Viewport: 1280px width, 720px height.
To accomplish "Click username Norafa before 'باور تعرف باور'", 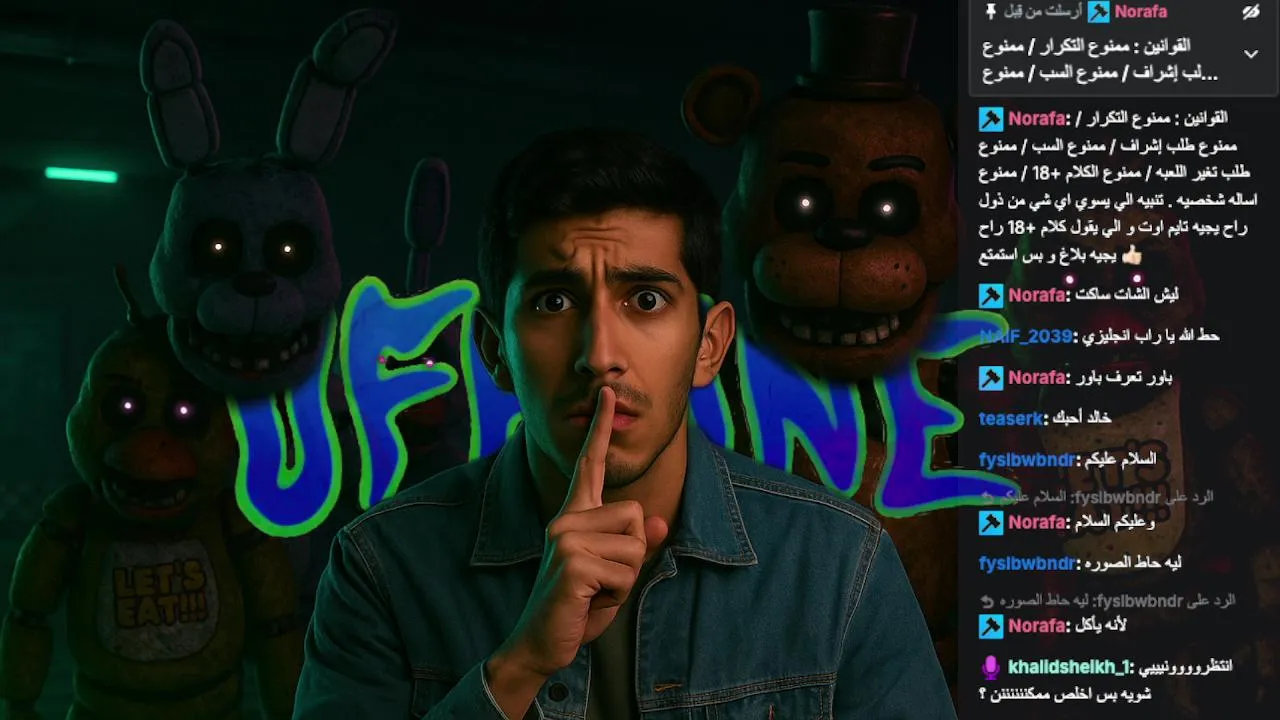I will pos(1038,377).
